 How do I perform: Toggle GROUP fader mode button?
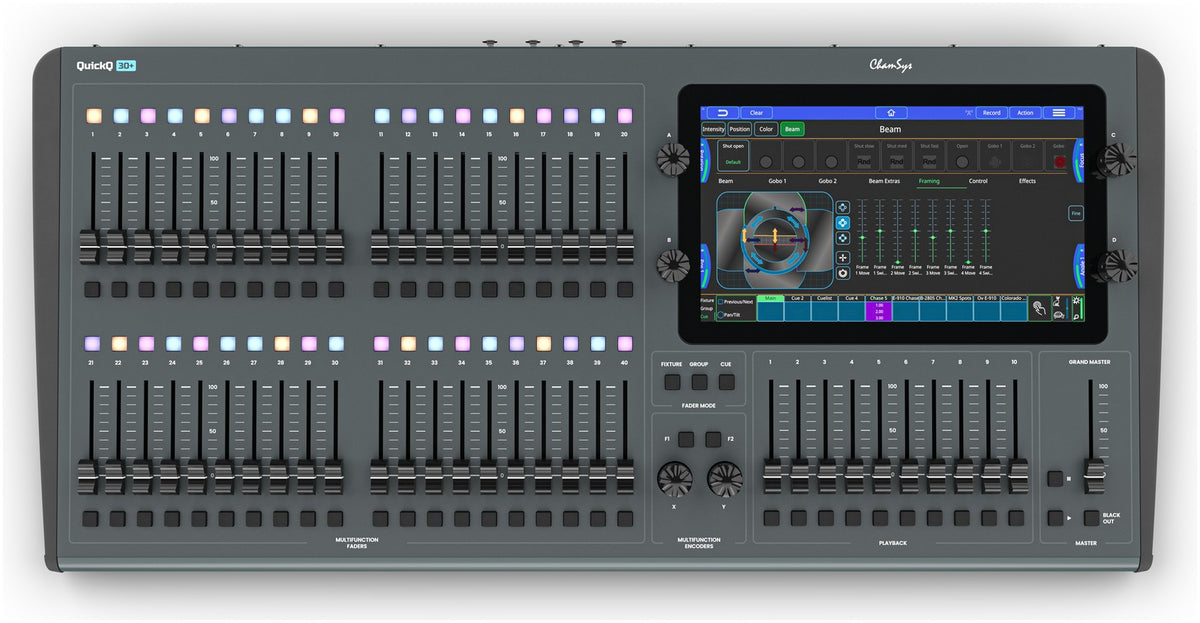(x=699, y=382)
